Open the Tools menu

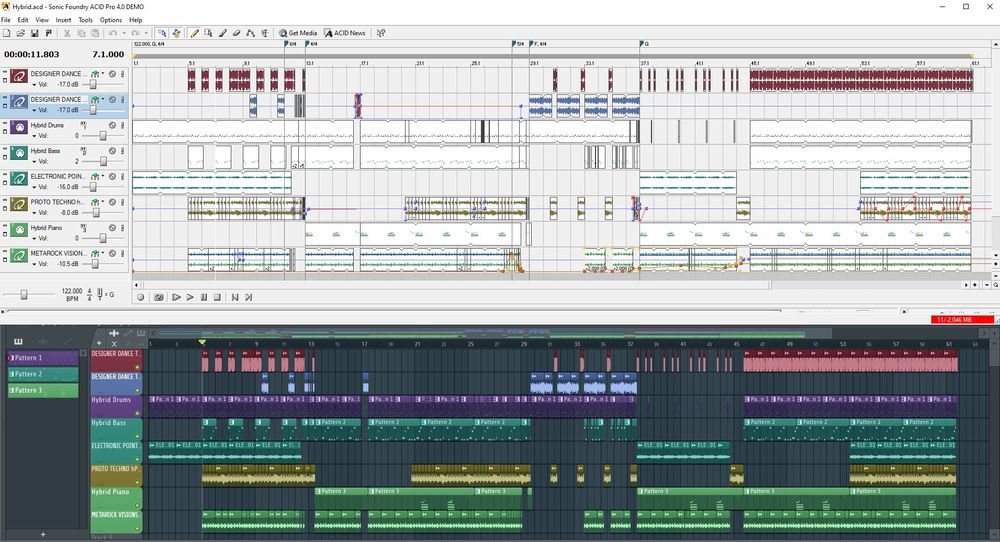(x=85, y=20)
